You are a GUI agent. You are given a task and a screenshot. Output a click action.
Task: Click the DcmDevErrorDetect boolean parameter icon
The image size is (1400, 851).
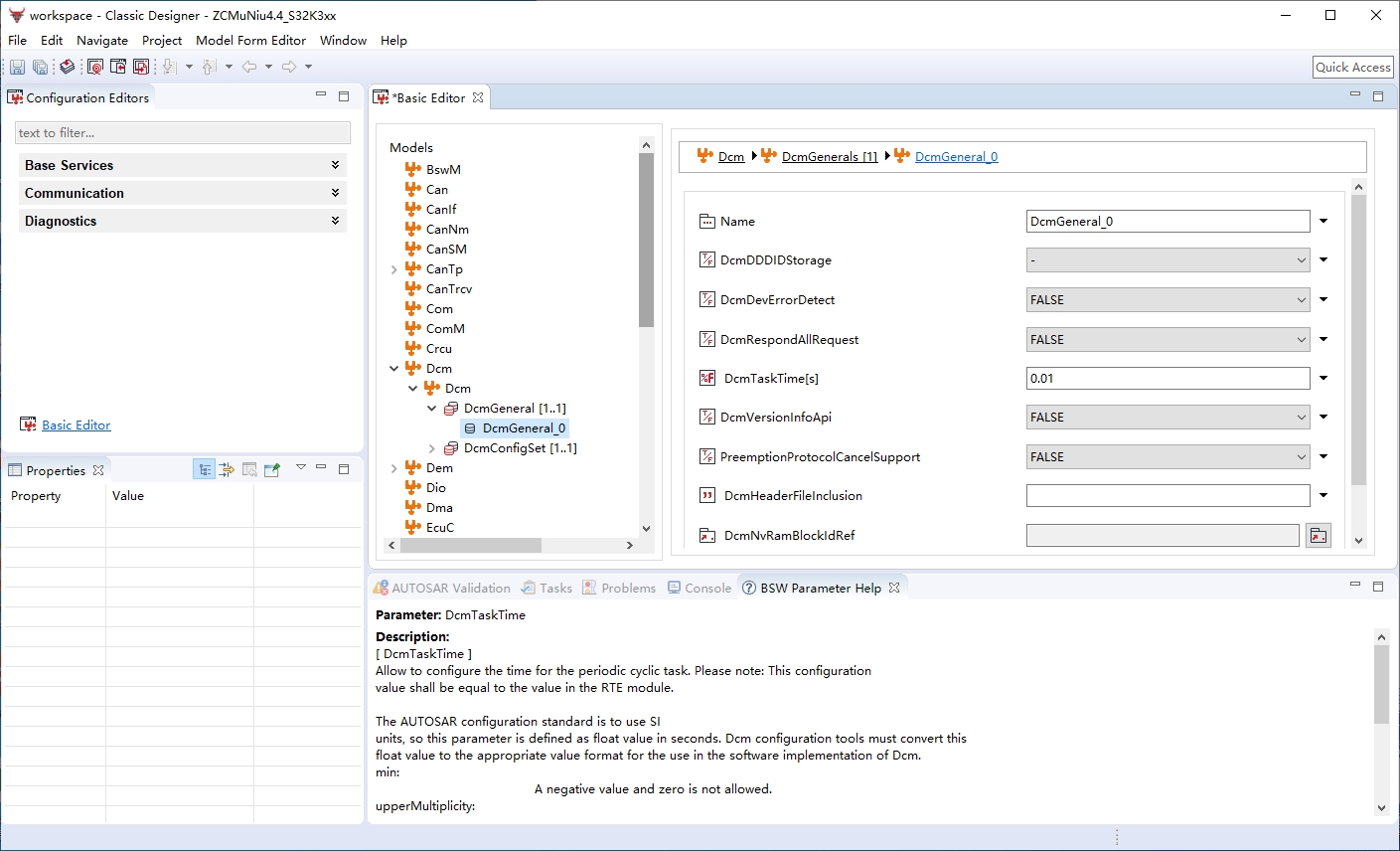(x=707, y=299)
